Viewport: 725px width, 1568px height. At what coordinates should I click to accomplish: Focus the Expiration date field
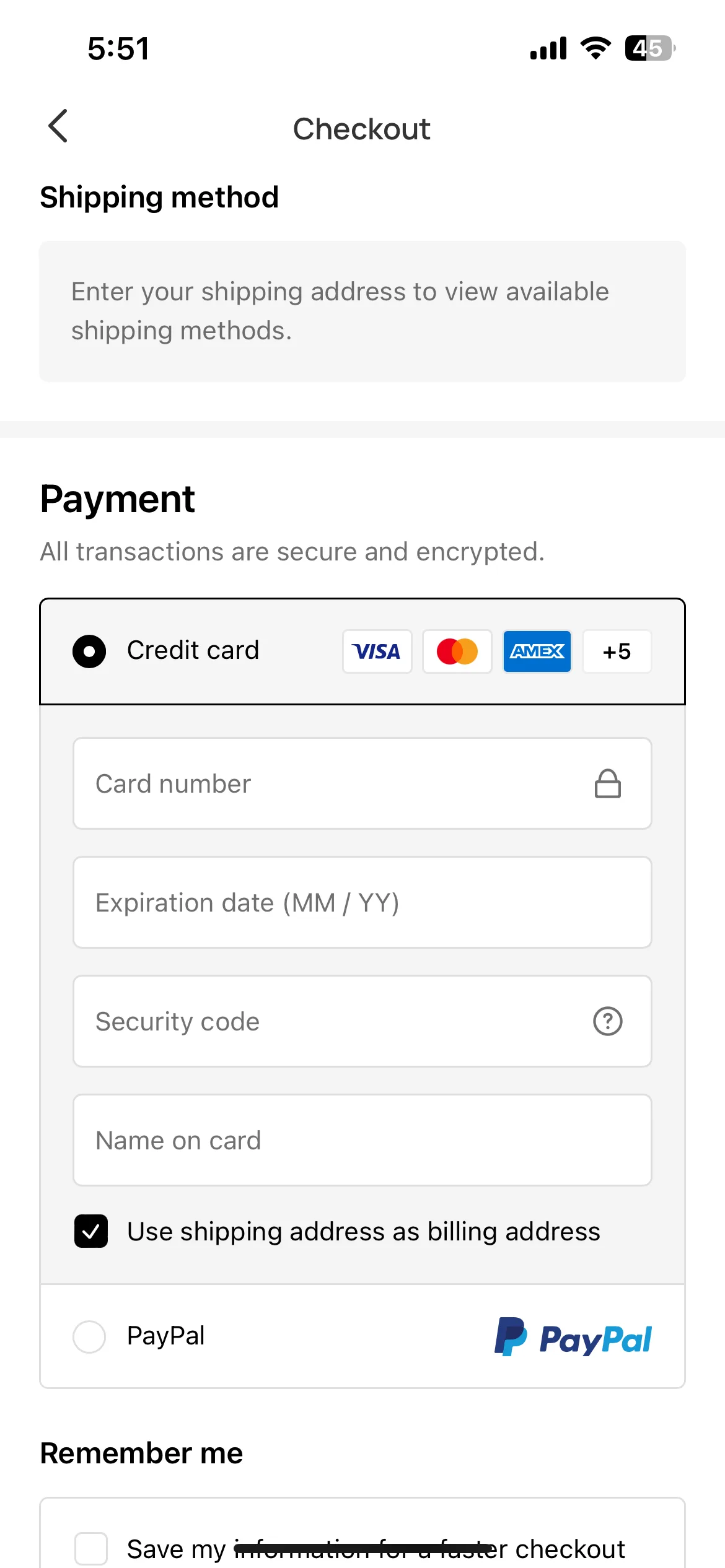pyautogui.click(x=362, y=902)
